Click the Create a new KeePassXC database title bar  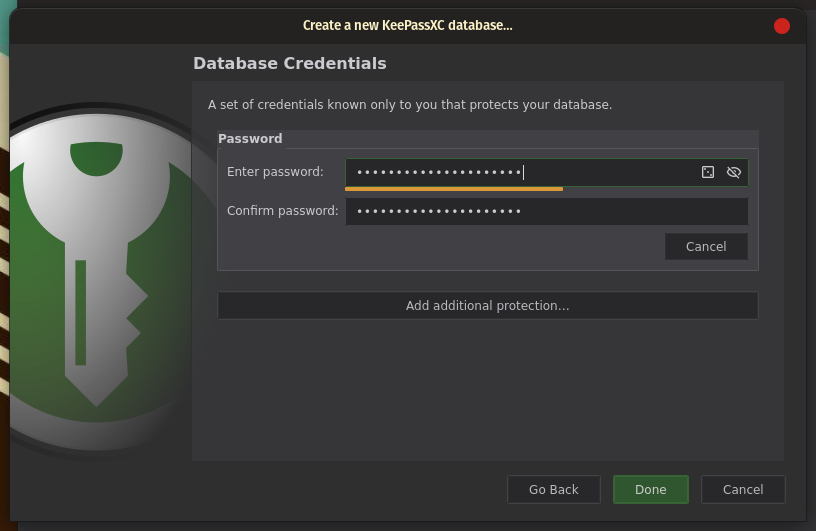407,26
